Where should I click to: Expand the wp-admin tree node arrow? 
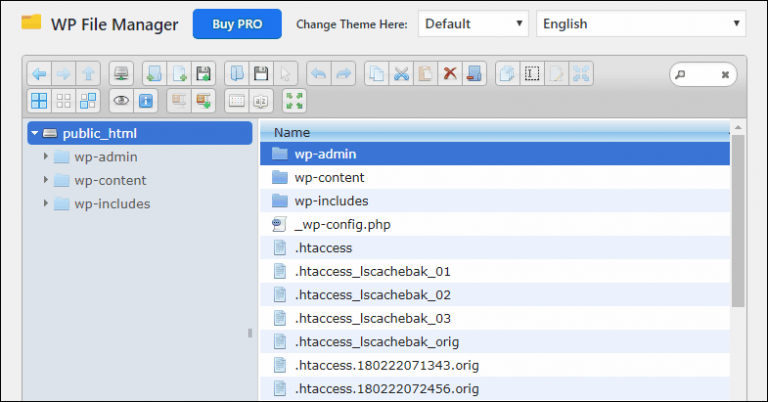pyautogui.click(x=46, y=156)
